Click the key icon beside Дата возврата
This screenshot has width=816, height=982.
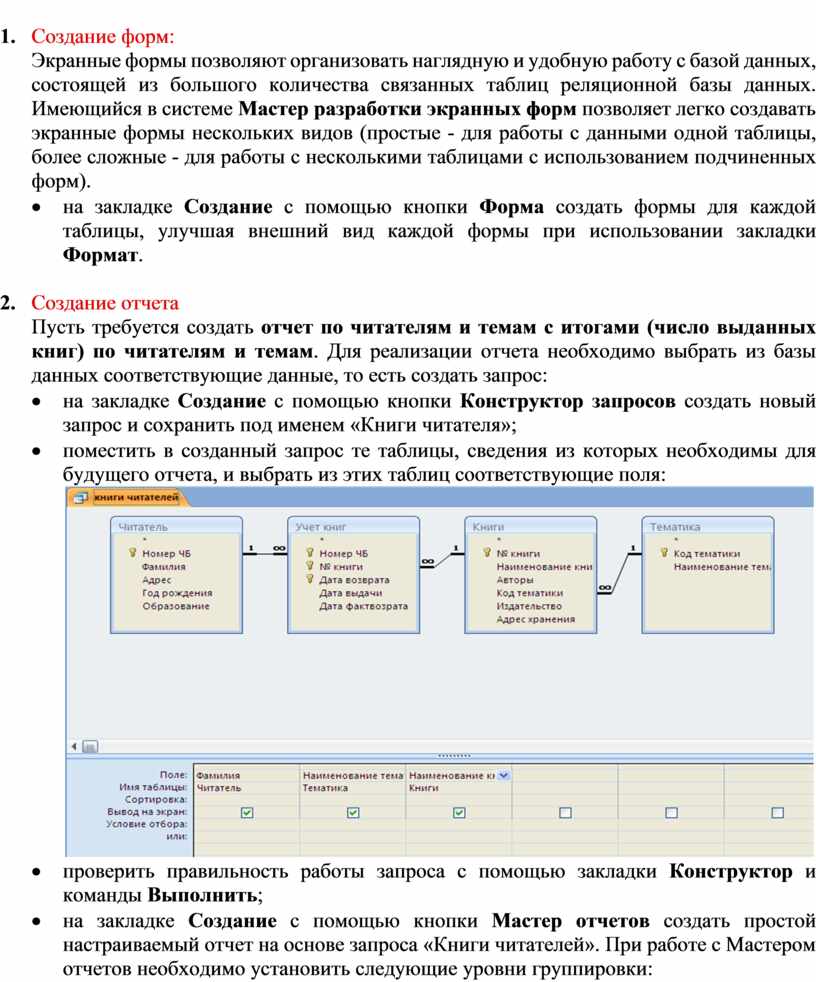click(x=309, y=579)
